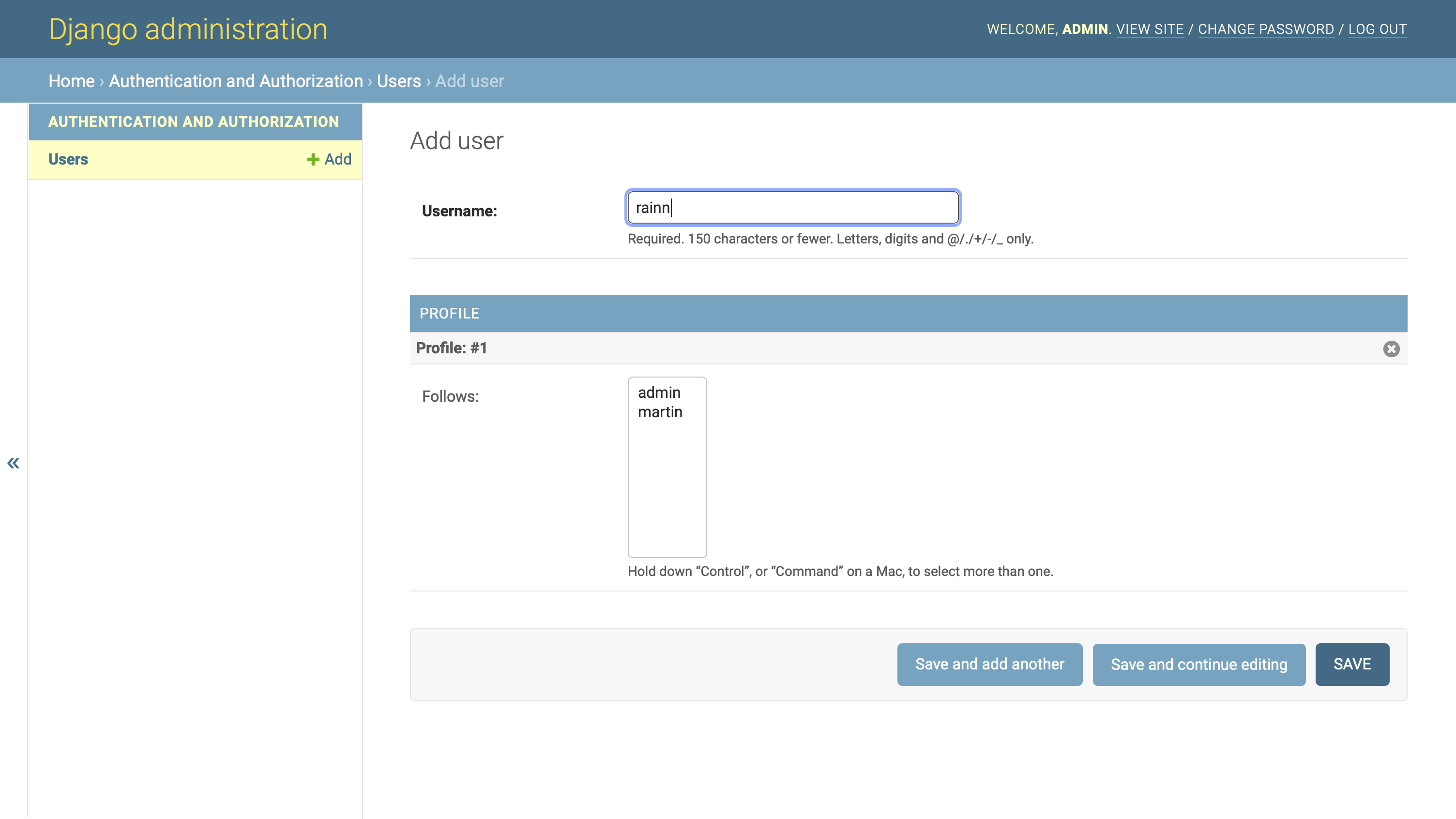This screenshot has height=819, width=1456.
Task: Select 'martin' in the Follows list
Action: pyautogui.click(x=660, y=411)
